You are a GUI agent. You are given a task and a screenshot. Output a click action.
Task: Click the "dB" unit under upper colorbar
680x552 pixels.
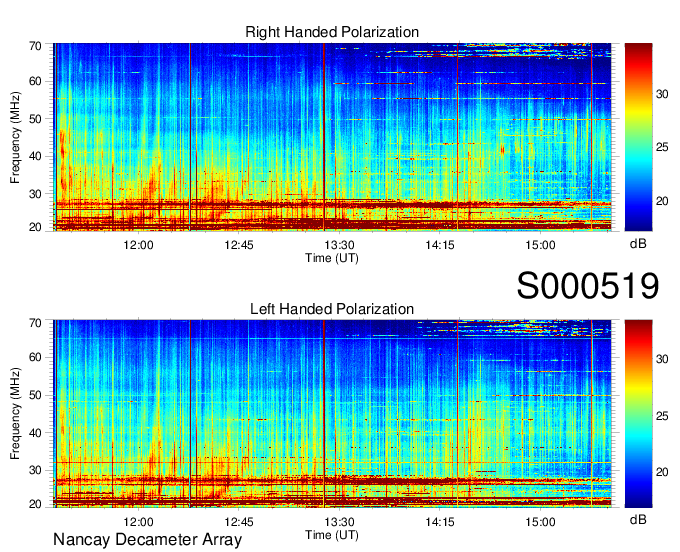tap(638, 244)
